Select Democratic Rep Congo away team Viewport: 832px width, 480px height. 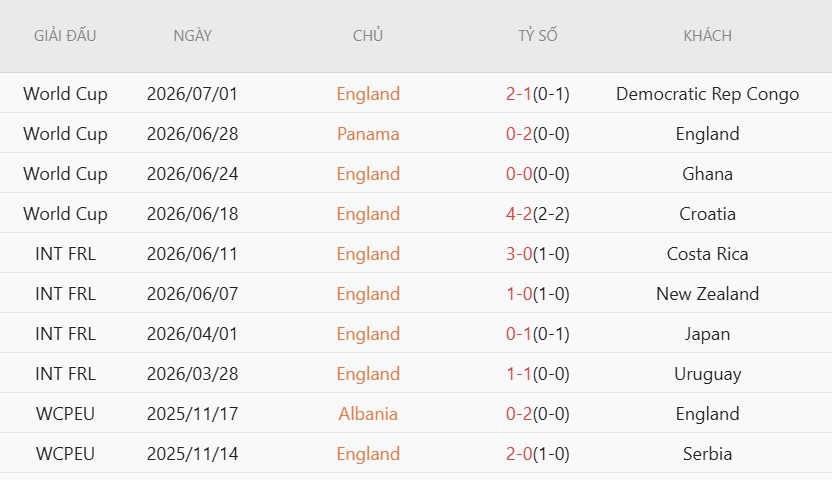(x=707, y=94)
